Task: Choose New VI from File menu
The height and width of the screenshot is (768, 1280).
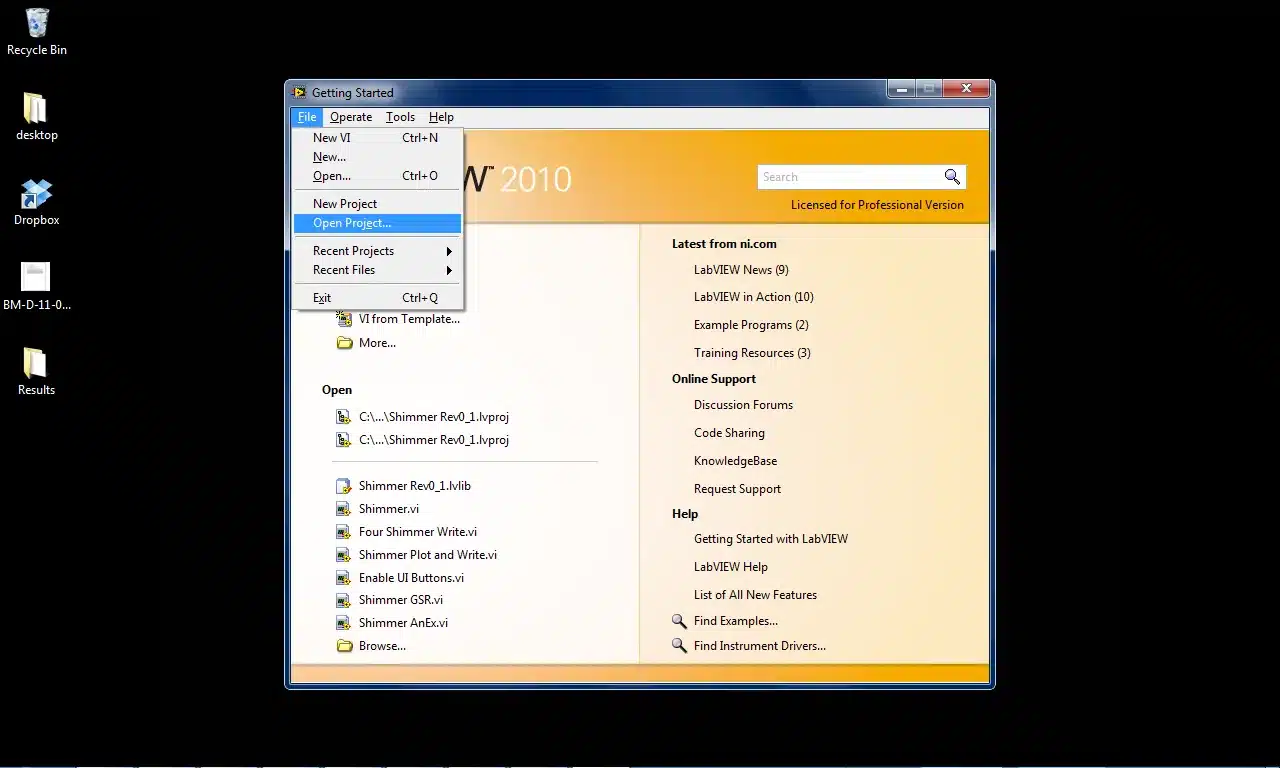Action: 377,138
